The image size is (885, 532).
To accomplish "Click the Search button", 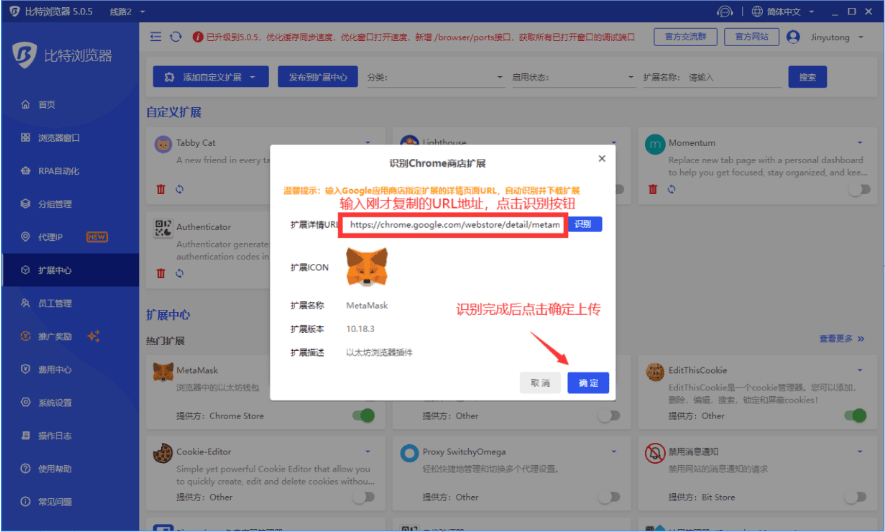I will (x=808, y=77).
